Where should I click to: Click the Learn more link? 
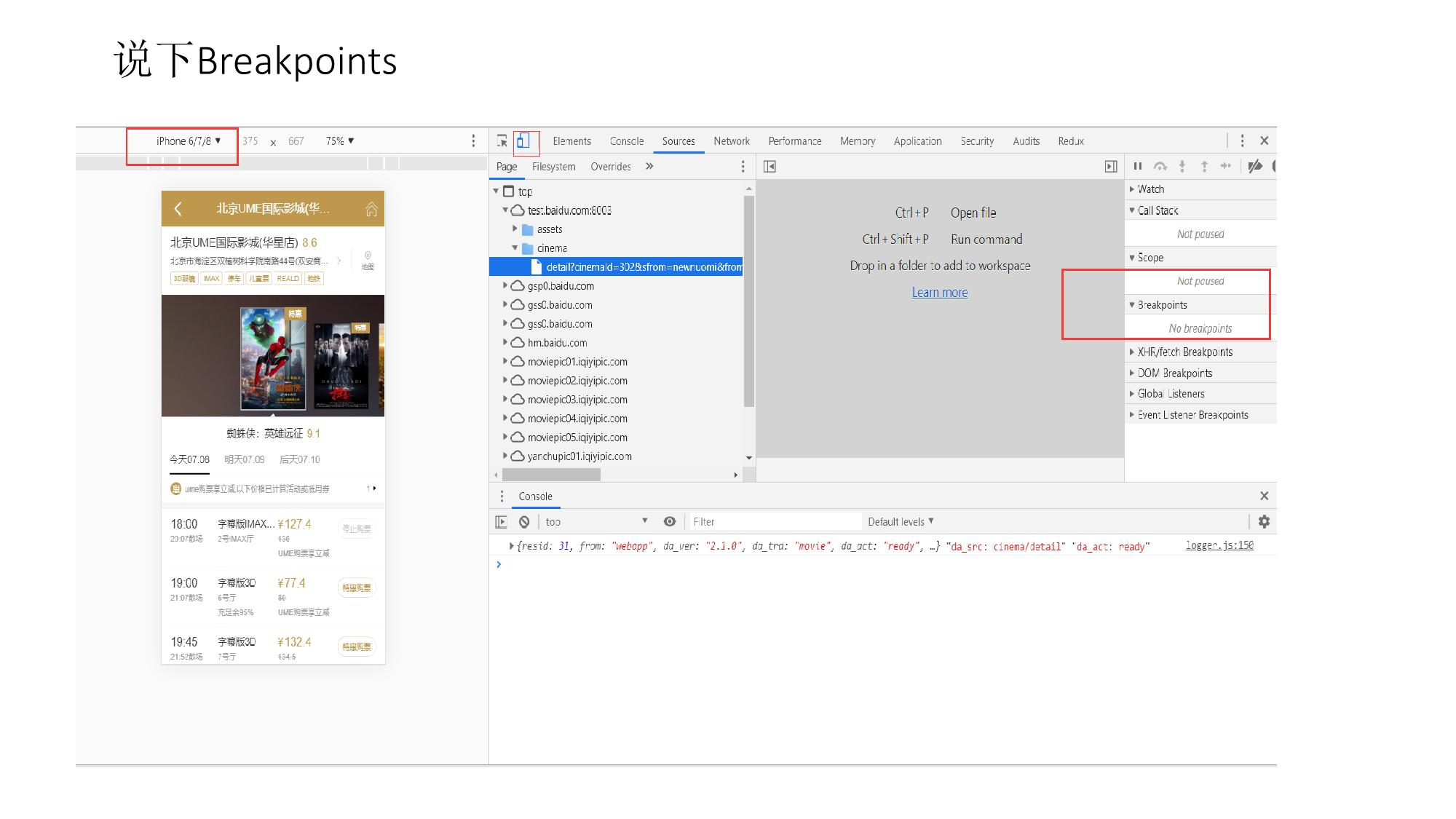pyautogui.click(x=939, y=293)
